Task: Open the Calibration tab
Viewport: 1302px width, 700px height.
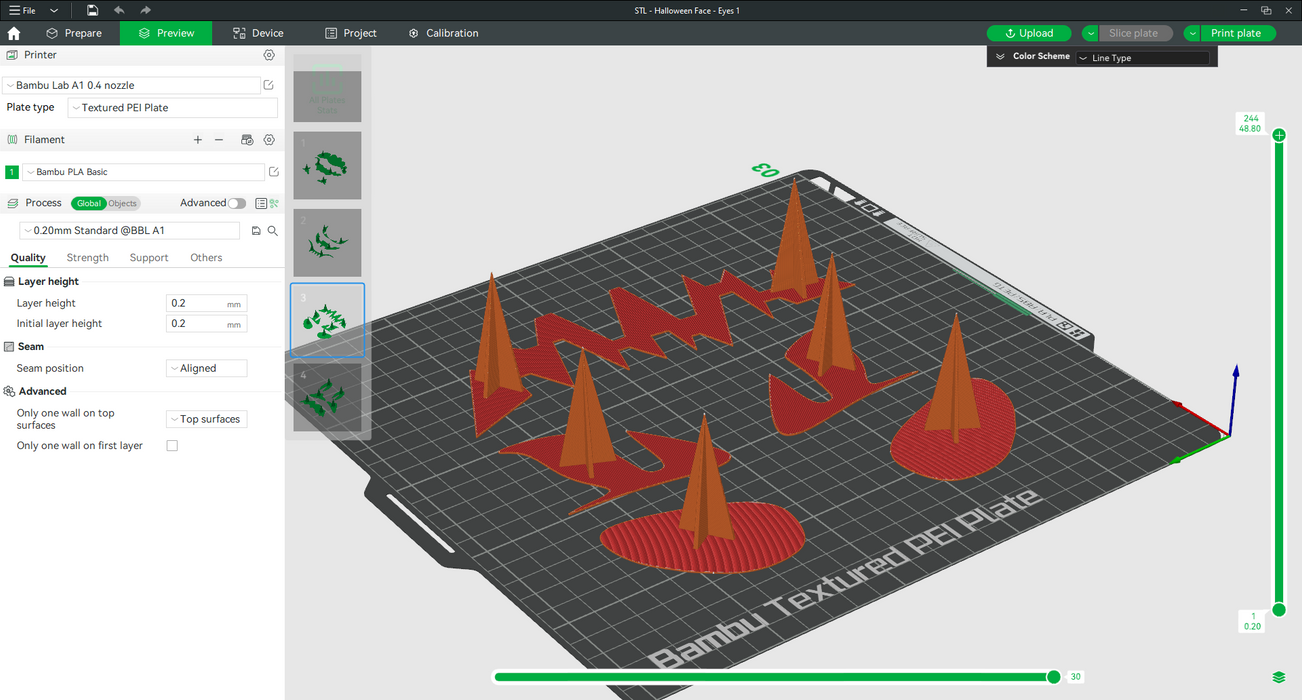Action: point(443,33)
